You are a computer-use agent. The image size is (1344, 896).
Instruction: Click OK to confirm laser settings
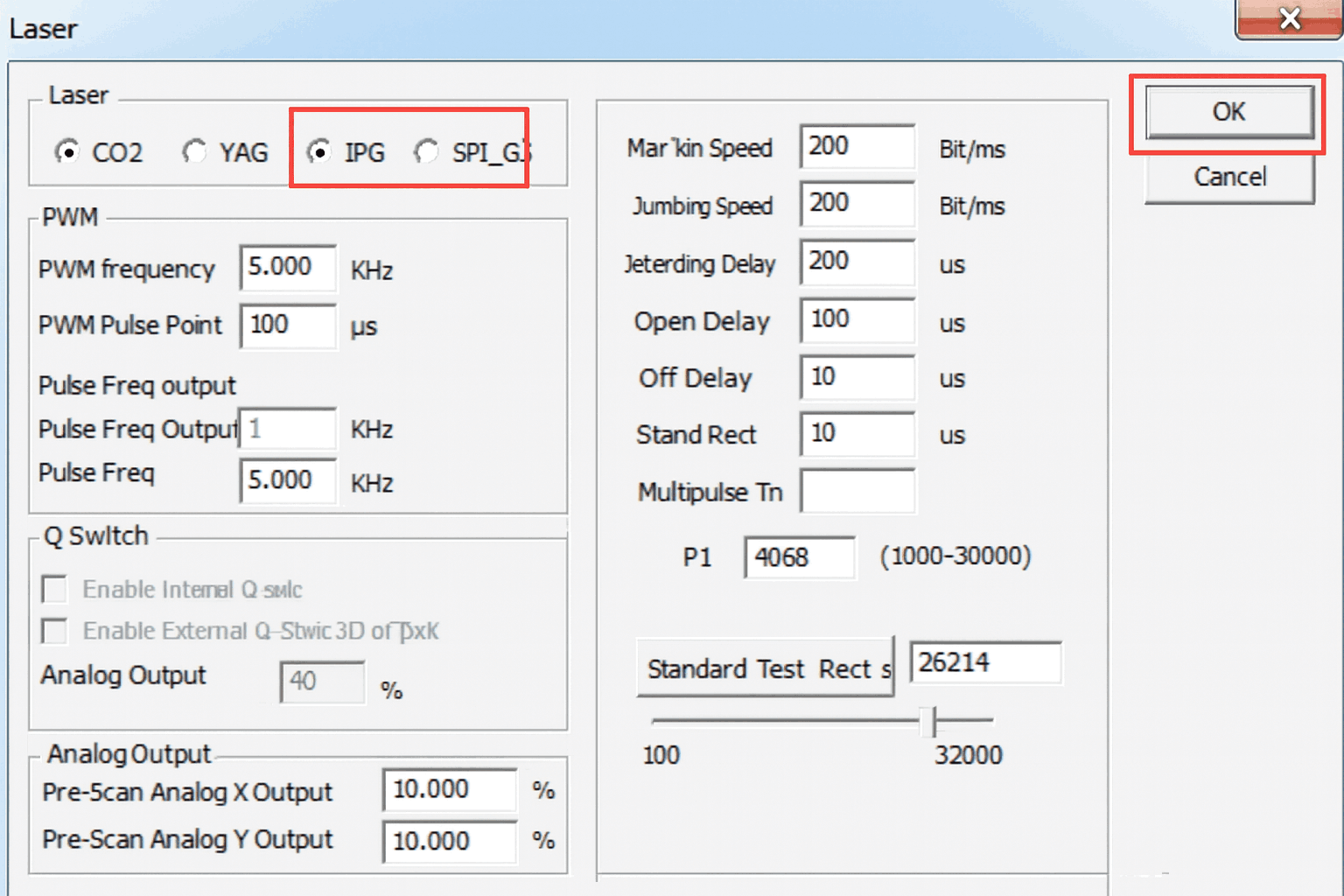[x=1228, y=112]
